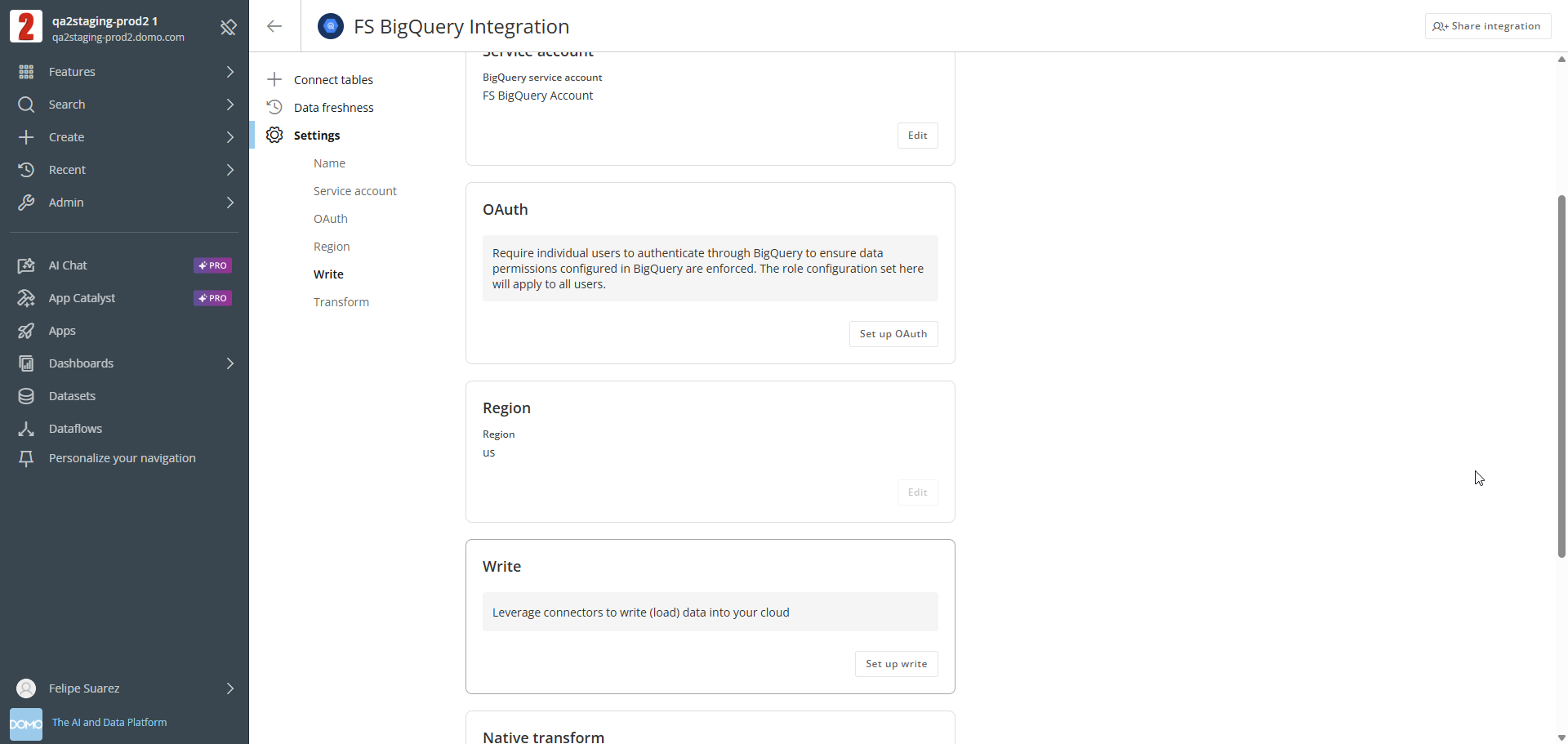Screen dimensions: 1568x744
Task: Click the Features grid icon
Action: pyautogui.click(x=26, y=72)
